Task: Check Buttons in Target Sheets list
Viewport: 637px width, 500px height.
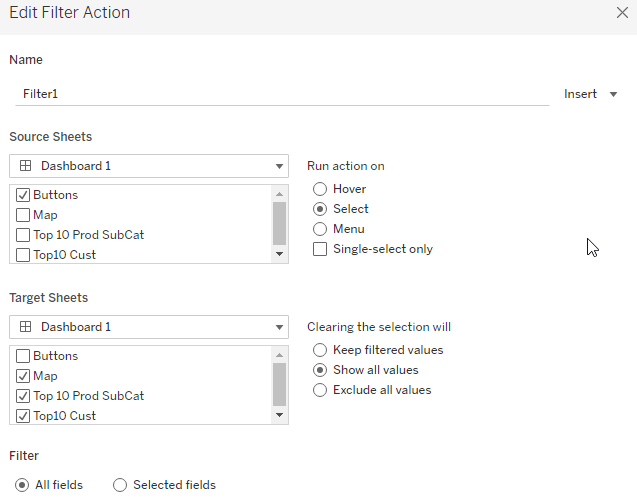Action: click(x=23, y=356)
